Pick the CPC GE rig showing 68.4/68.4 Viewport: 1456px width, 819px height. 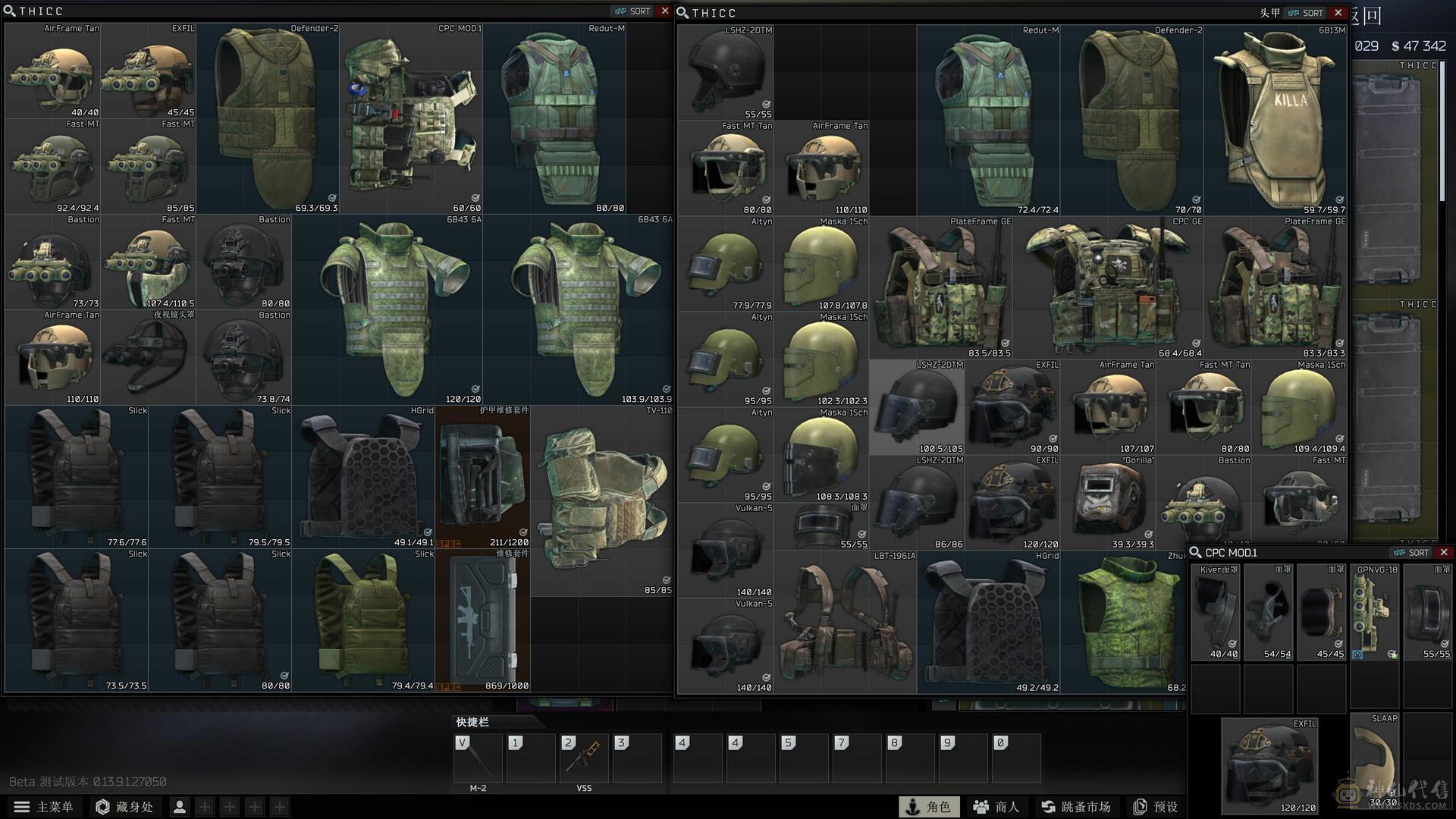[x=1109, y=288]
